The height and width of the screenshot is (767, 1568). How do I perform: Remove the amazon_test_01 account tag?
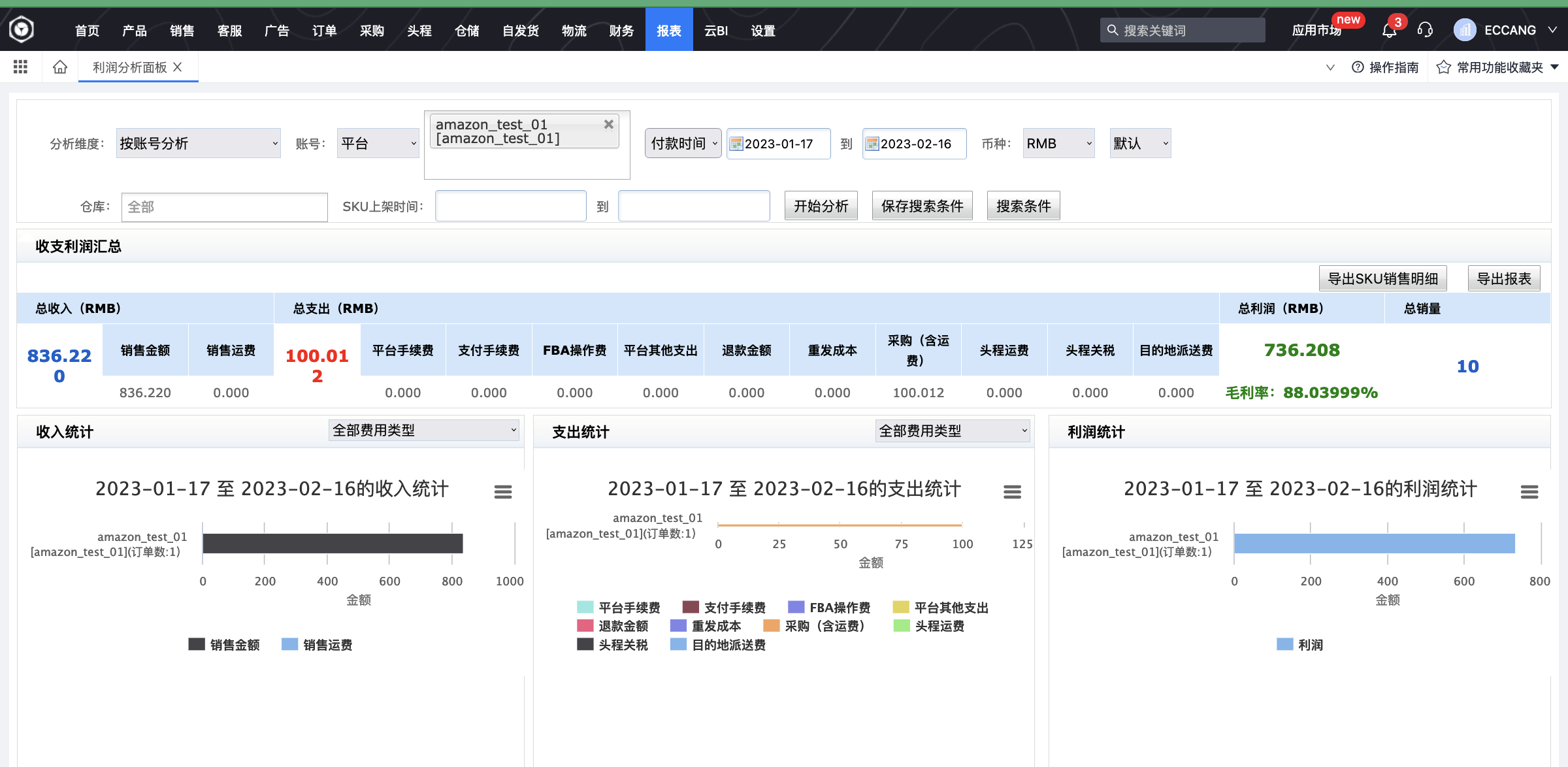click(x=609, y=123)
